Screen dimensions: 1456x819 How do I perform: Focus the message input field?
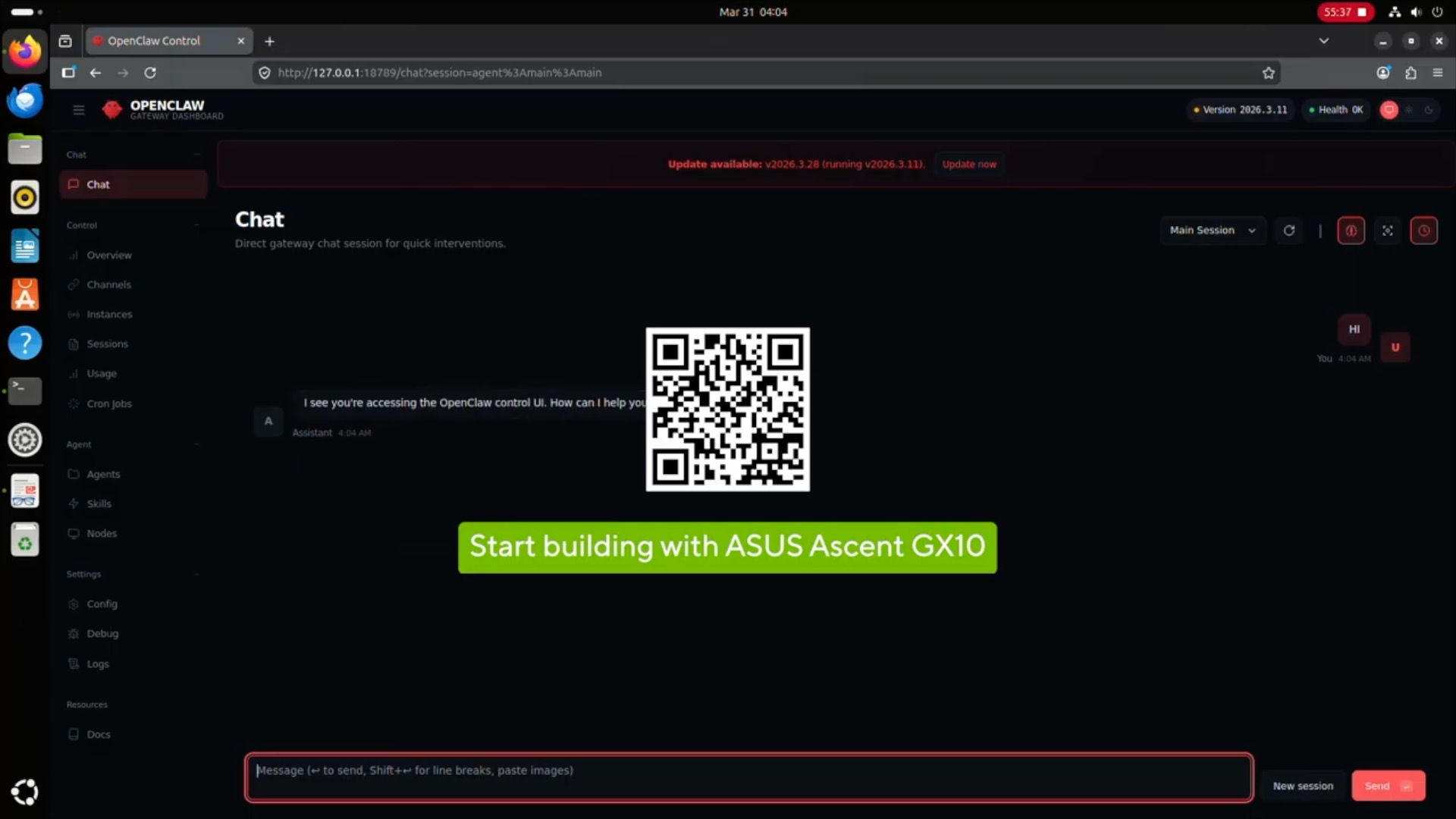click(748, 777)
